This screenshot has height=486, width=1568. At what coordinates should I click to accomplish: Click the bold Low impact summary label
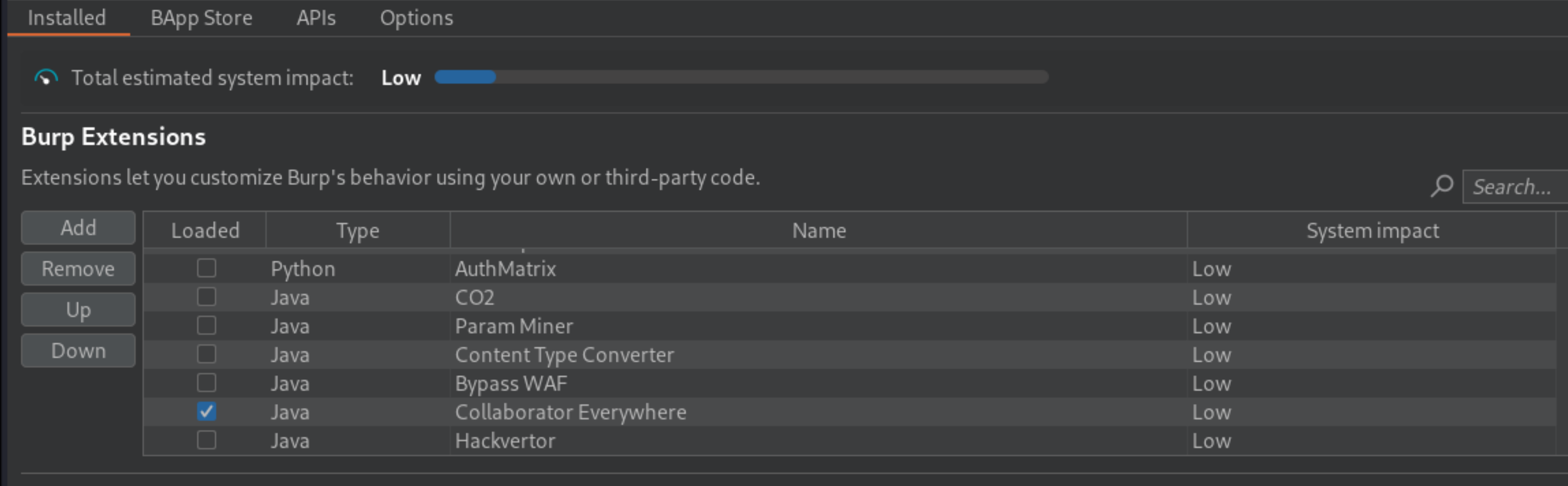[x=400, y=78]
